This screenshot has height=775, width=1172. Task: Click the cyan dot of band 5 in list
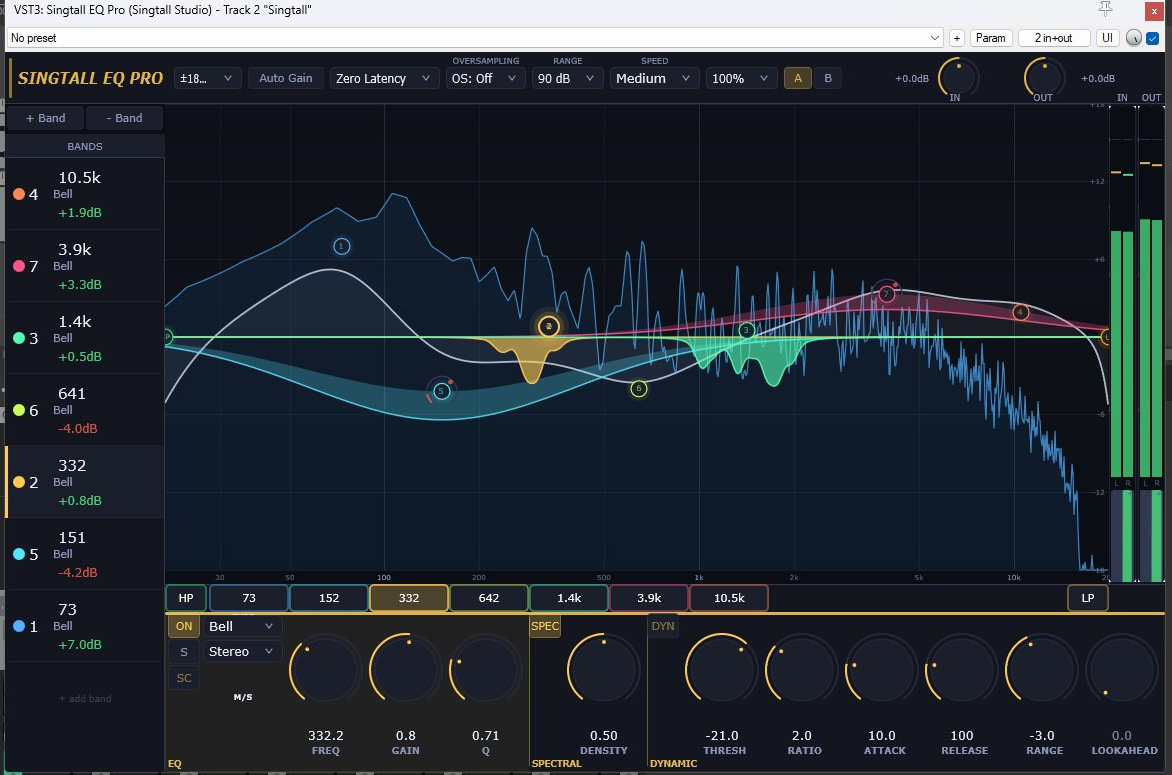(19, 554)
